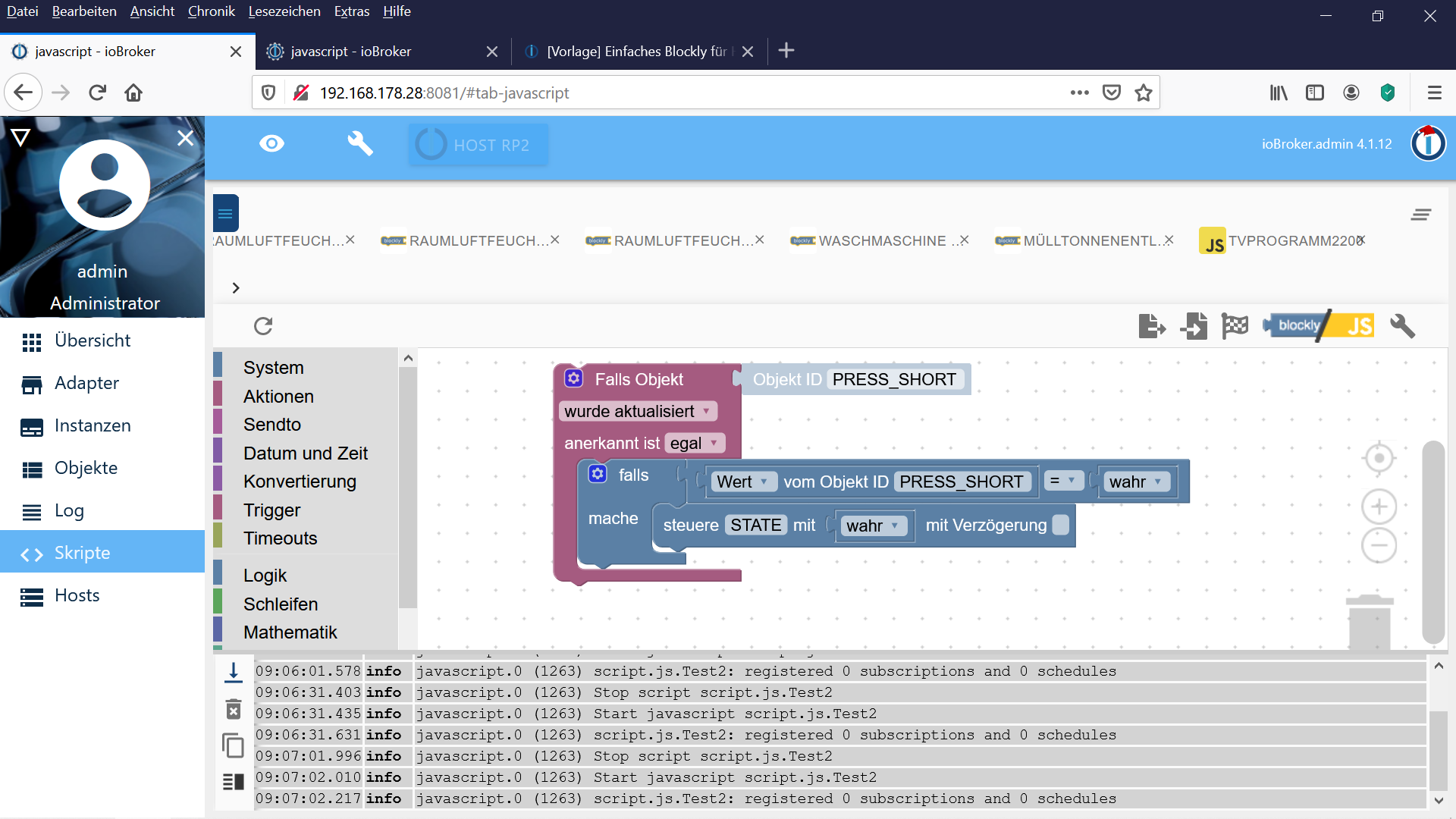The width and height of the screenshot is (1456, 819).
Task: Click the export blocks icon
Action: [1152, 326]
